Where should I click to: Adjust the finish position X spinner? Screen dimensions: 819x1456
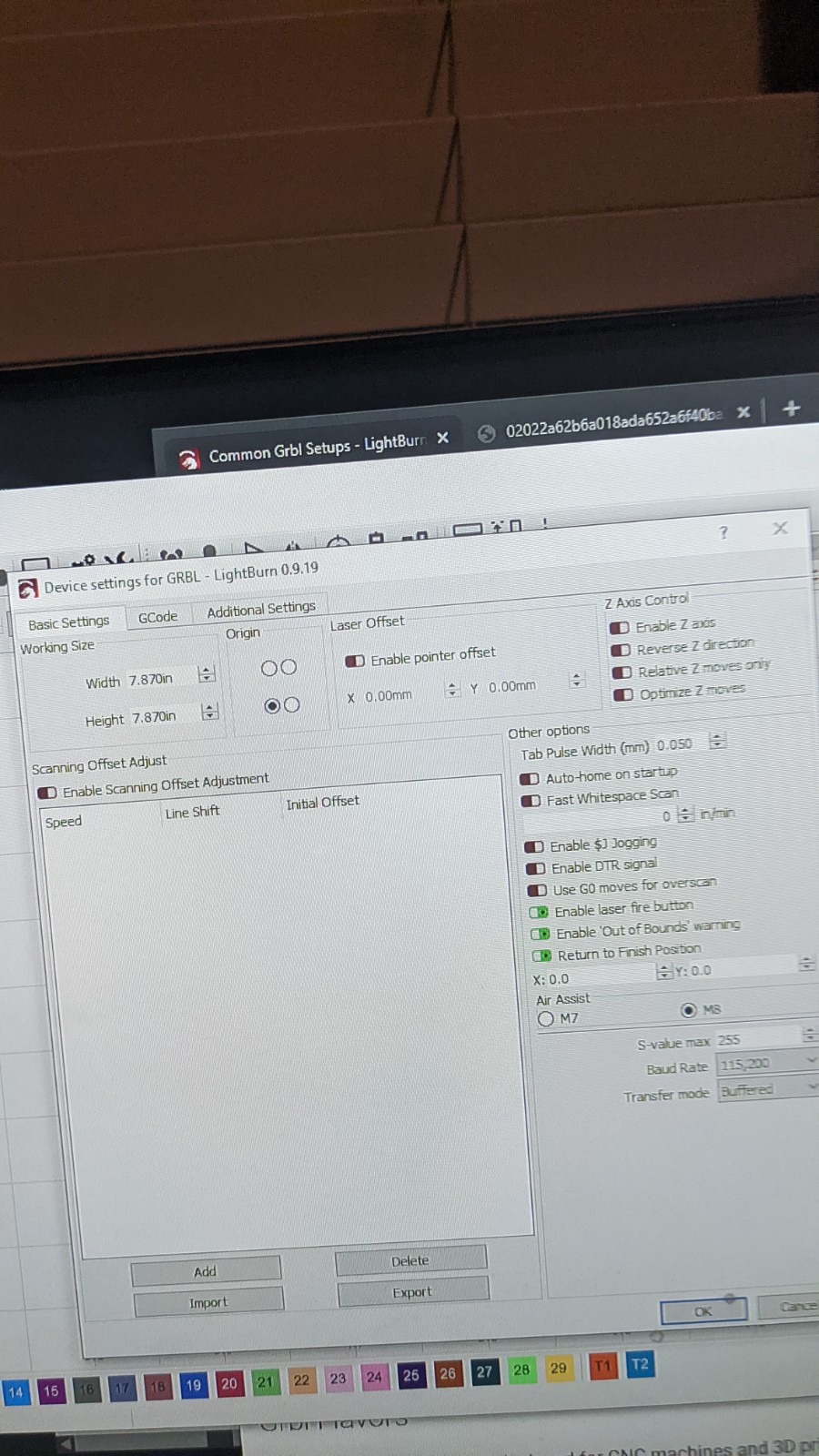[662, 972]
